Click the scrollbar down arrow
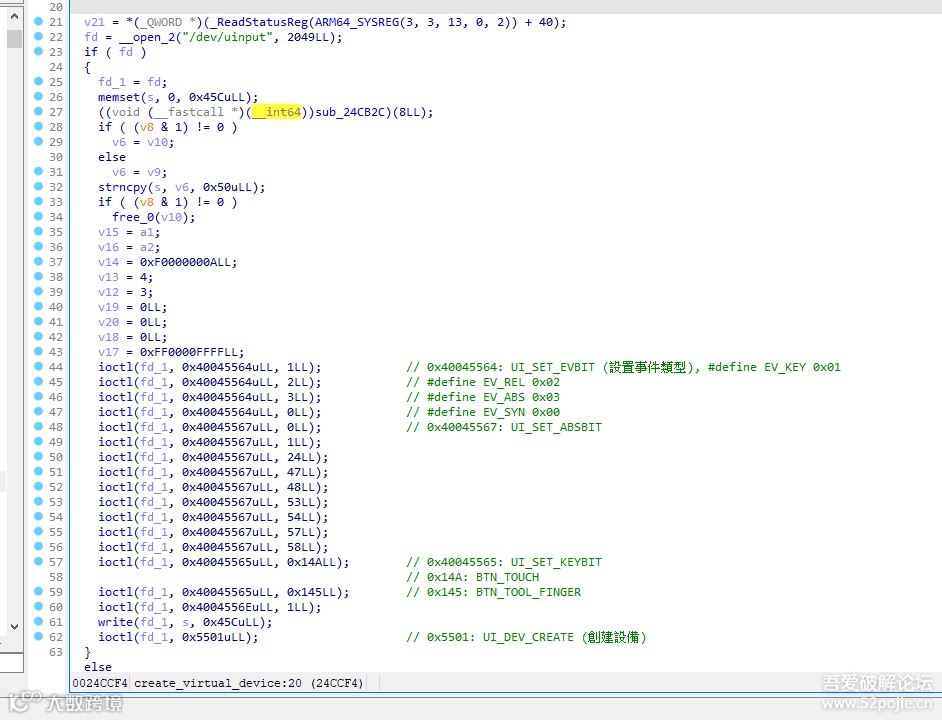Image resolution: width=942 pixels, height=720 pixels. click(14, 627)
